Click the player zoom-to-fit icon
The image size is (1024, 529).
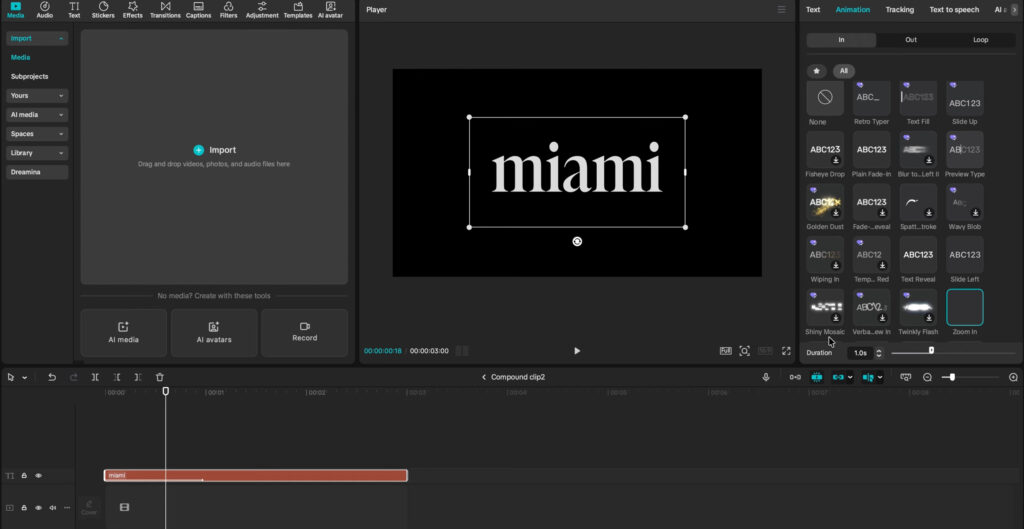[744, 351]
